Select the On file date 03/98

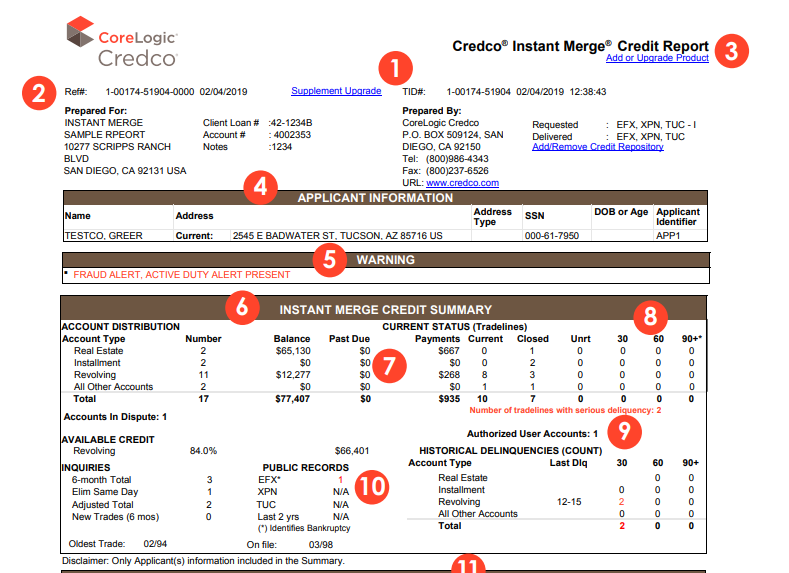pyautogui.click(x=321, y=545)
